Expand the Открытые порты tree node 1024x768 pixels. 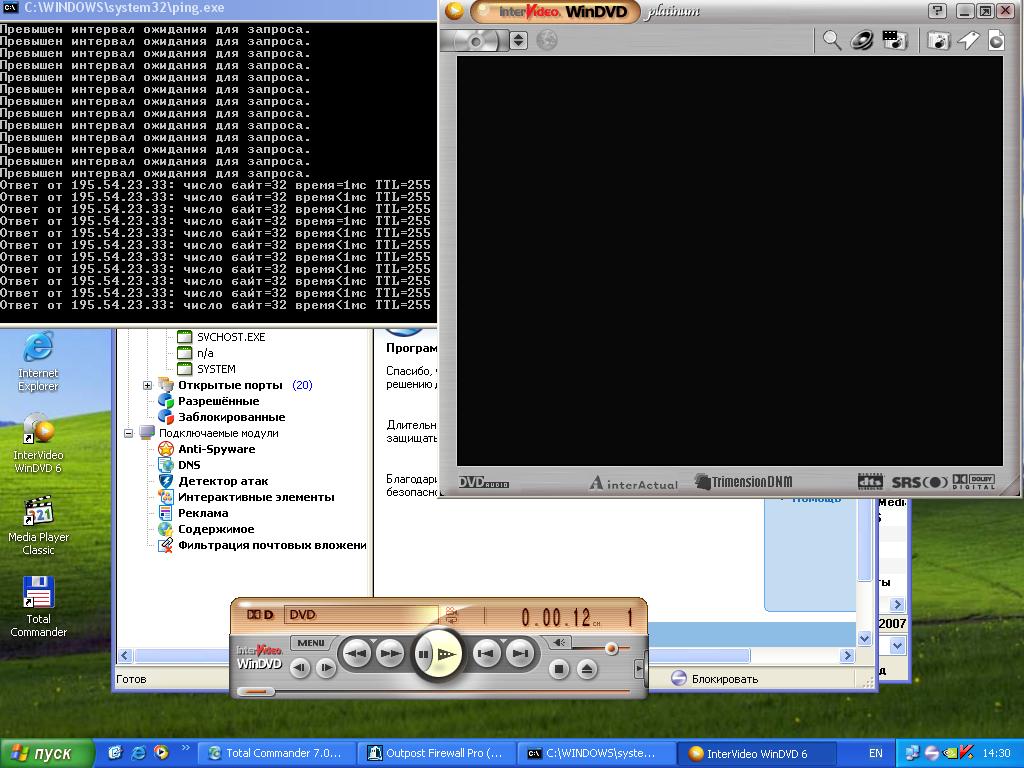(147, 385)
